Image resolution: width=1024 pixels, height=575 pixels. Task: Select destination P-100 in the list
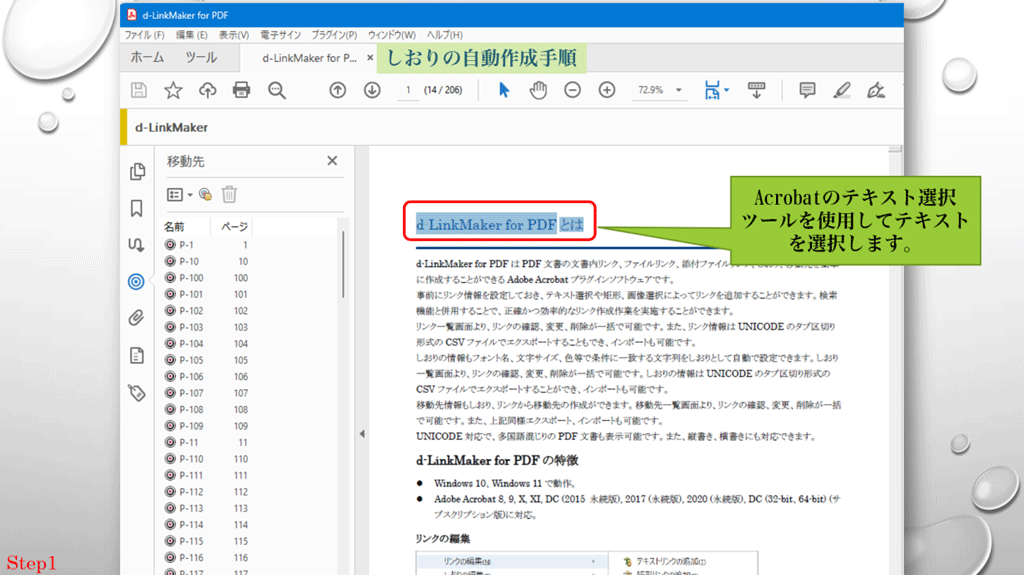point(190,278)
